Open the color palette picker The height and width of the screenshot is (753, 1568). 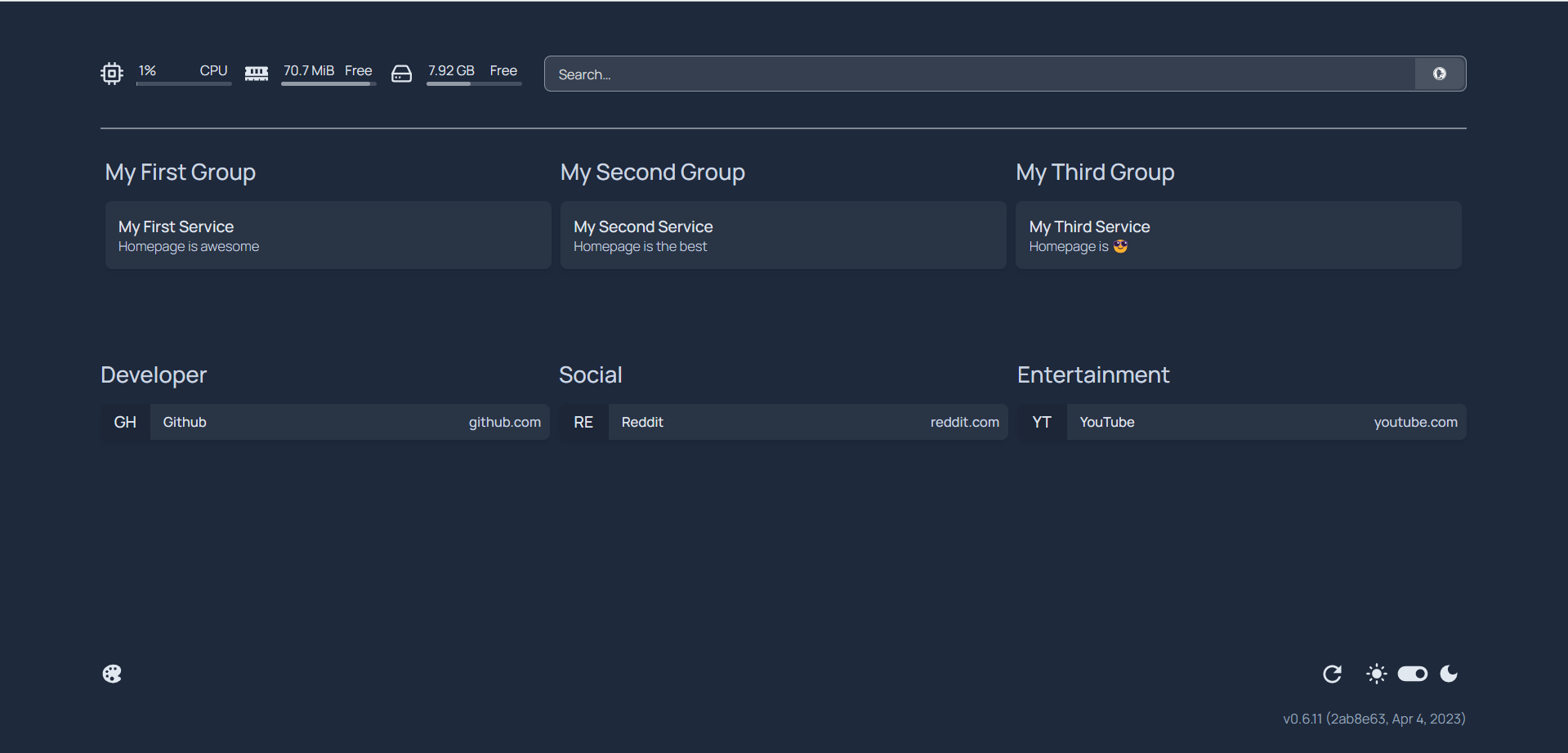112,674
